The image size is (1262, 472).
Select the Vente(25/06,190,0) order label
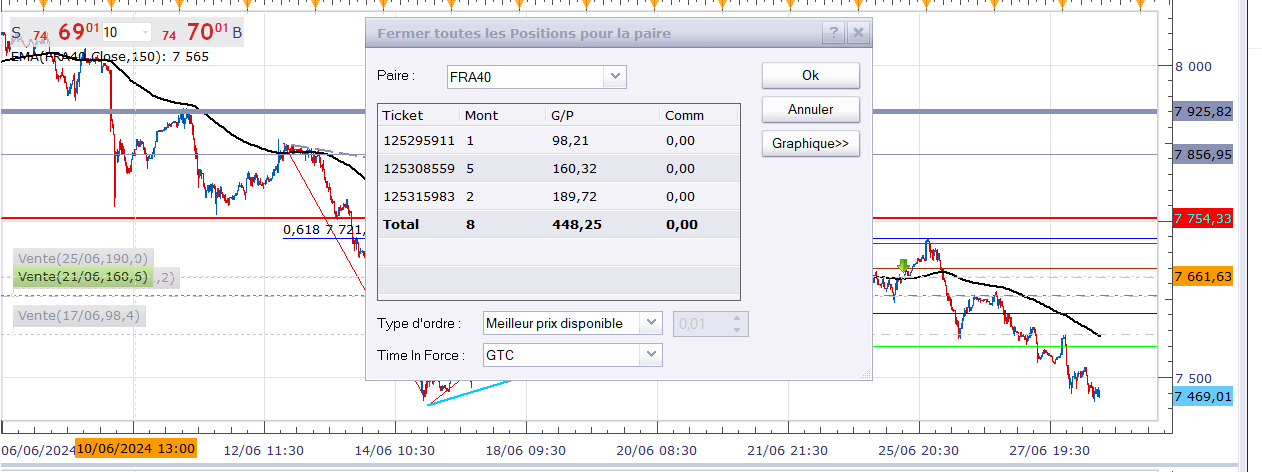pyautogui.click(x=83, y=258)
